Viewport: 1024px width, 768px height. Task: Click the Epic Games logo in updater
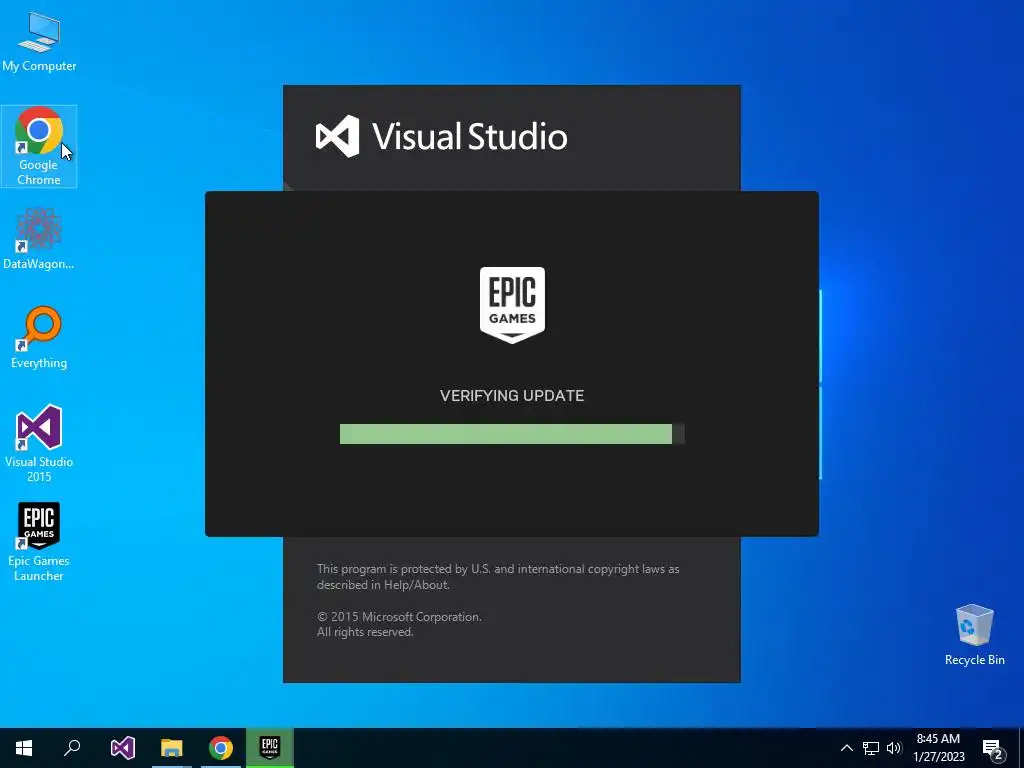tap(512, 305)
